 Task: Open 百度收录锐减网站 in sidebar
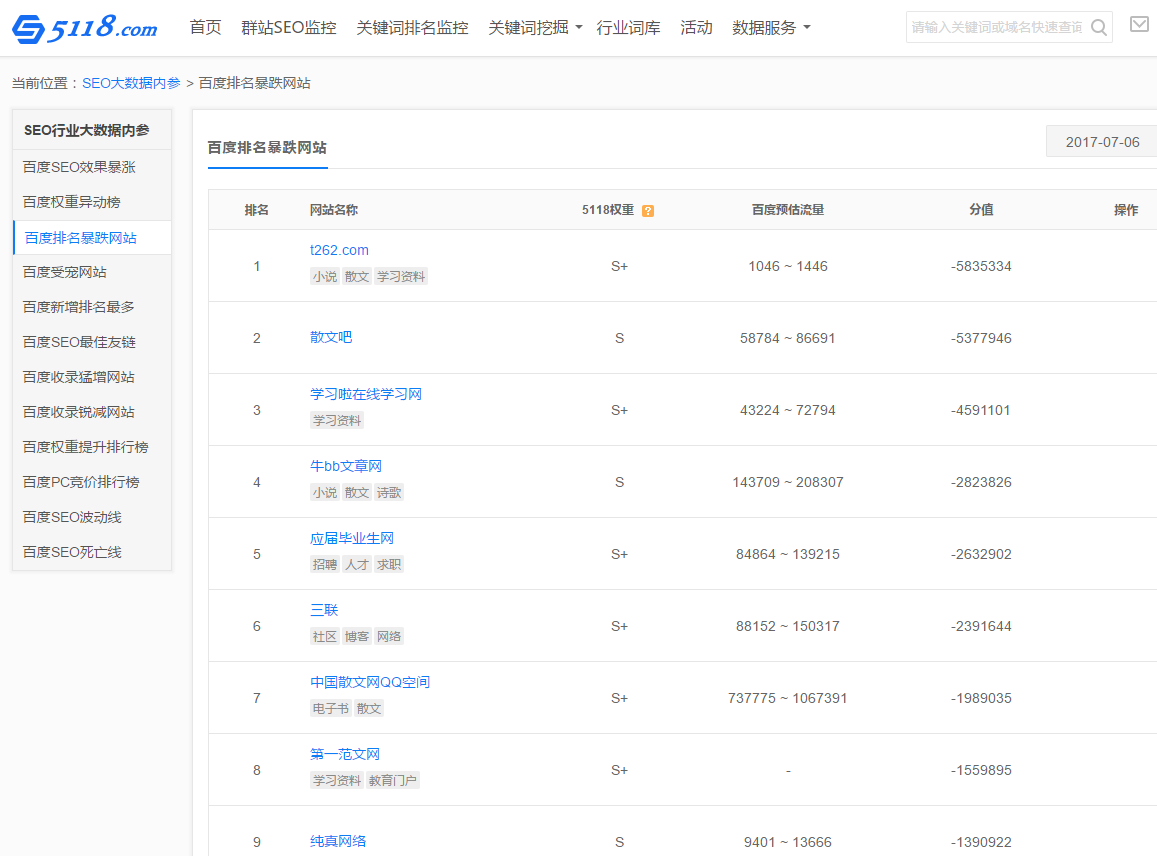click(78, 412)
